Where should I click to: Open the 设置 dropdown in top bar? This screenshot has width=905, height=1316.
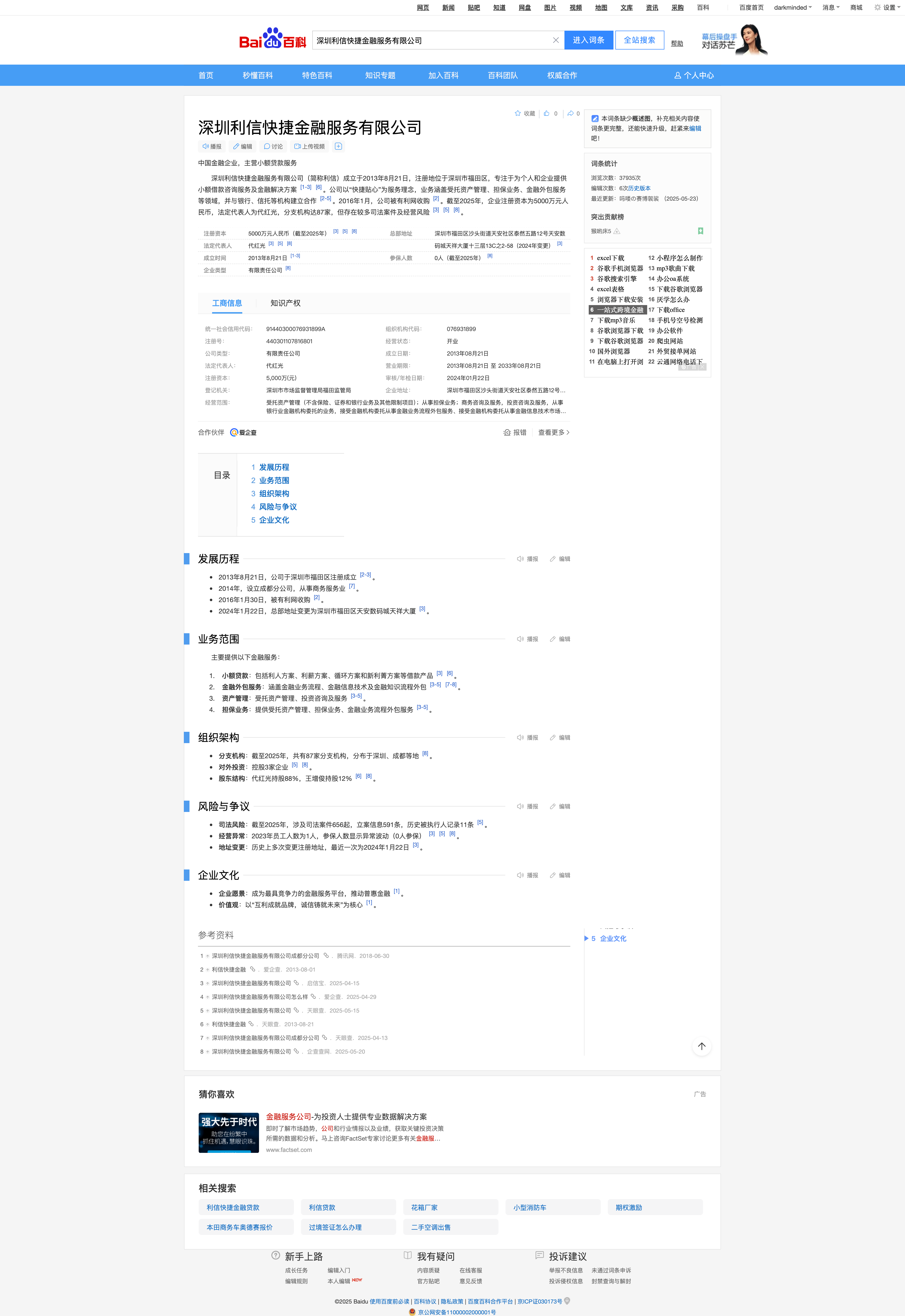[888, 7]
